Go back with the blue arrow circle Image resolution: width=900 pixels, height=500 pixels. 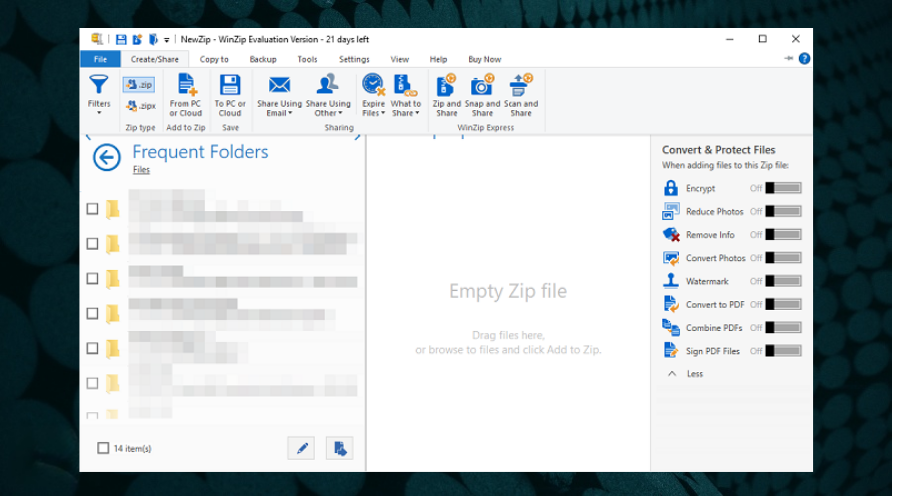pos(107,157)
